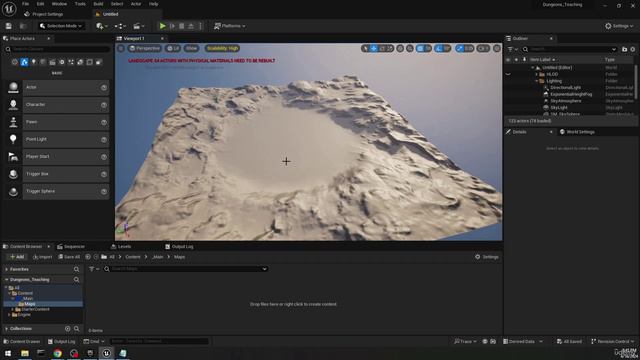Switch to the Sequencer tab
This screenshot has height=360, width=640.
coord(71,247)
